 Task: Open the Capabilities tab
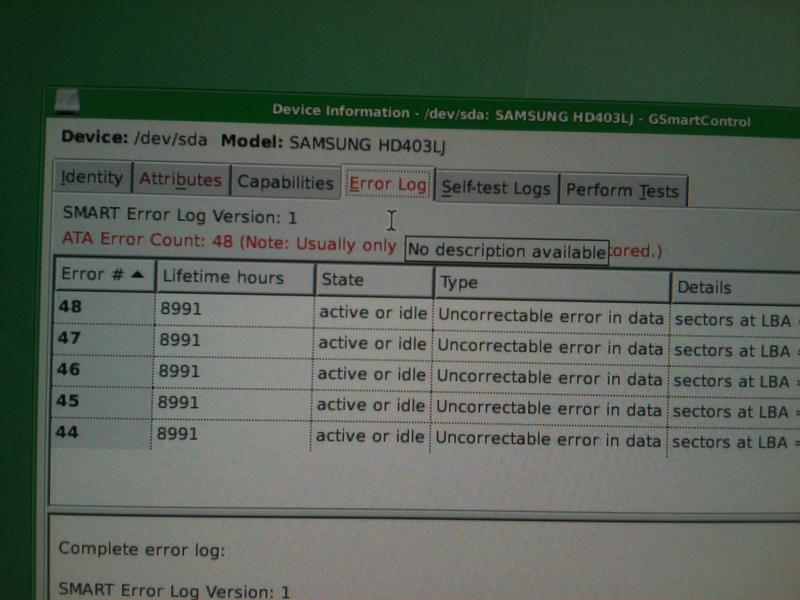(285, 182)
